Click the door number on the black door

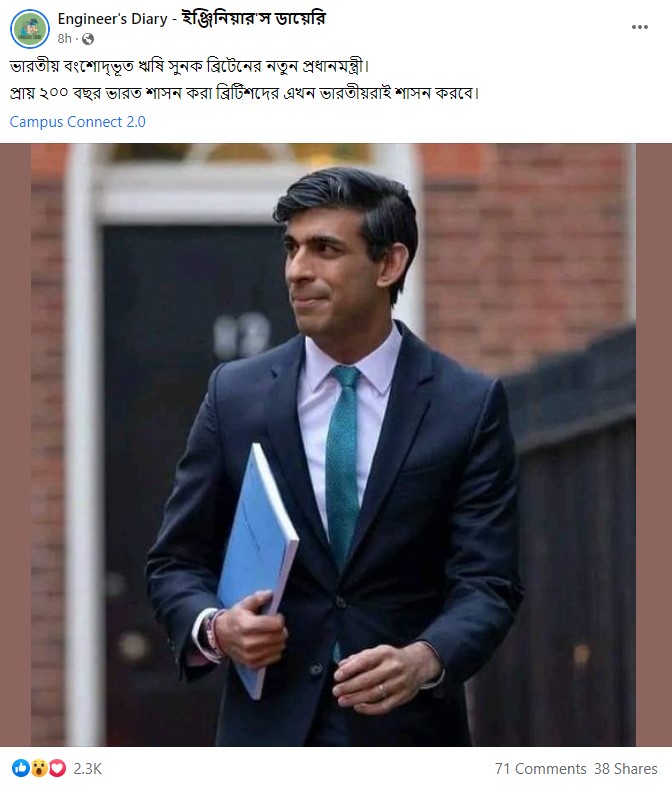coord(241,335)
